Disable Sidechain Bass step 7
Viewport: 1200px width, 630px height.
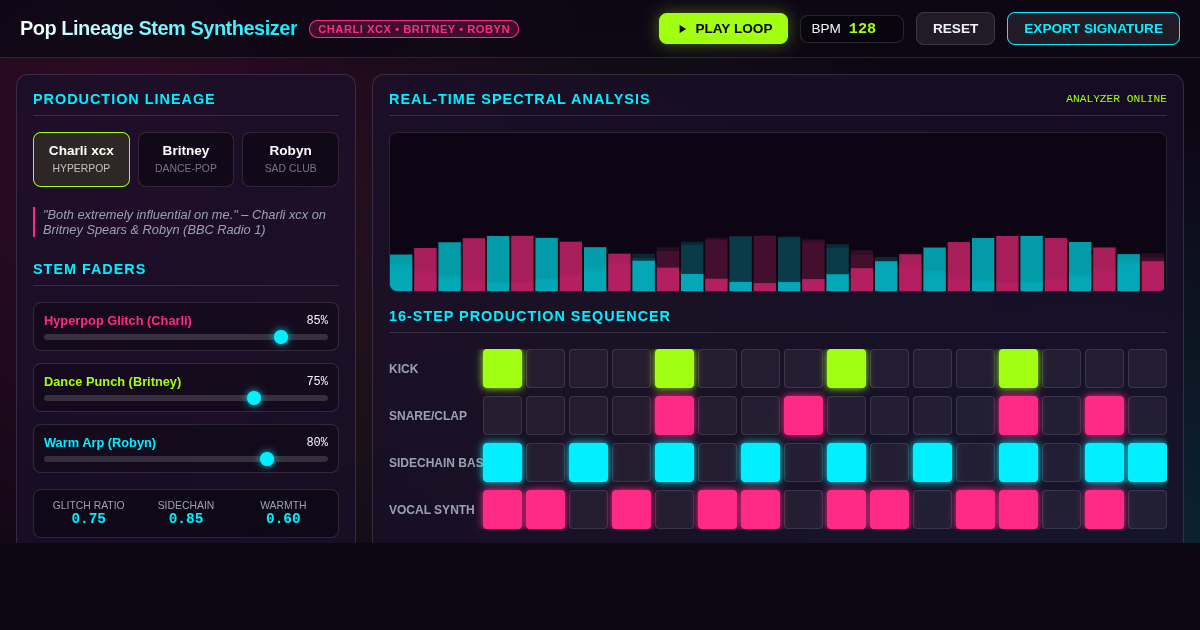pos(760,462)
